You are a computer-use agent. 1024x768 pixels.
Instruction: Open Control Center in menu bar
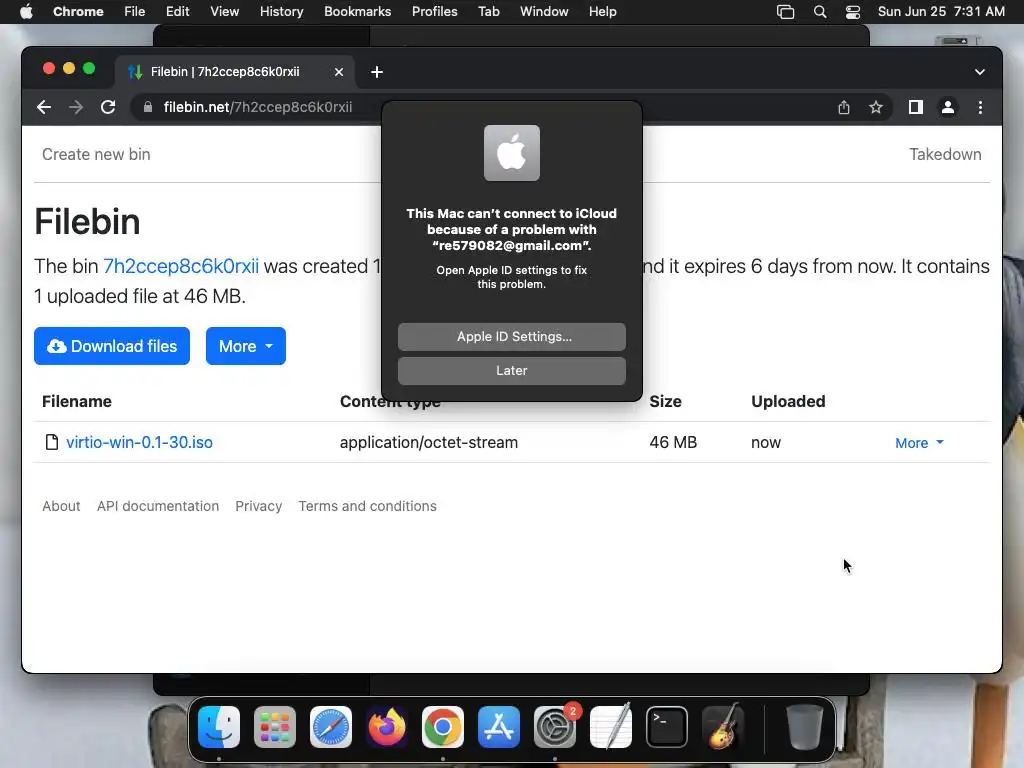[852, 11]
